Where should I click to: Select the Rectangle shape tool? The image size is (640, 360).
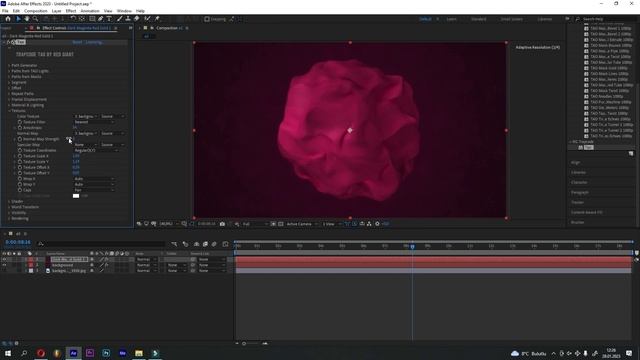[x=92, y=19]
